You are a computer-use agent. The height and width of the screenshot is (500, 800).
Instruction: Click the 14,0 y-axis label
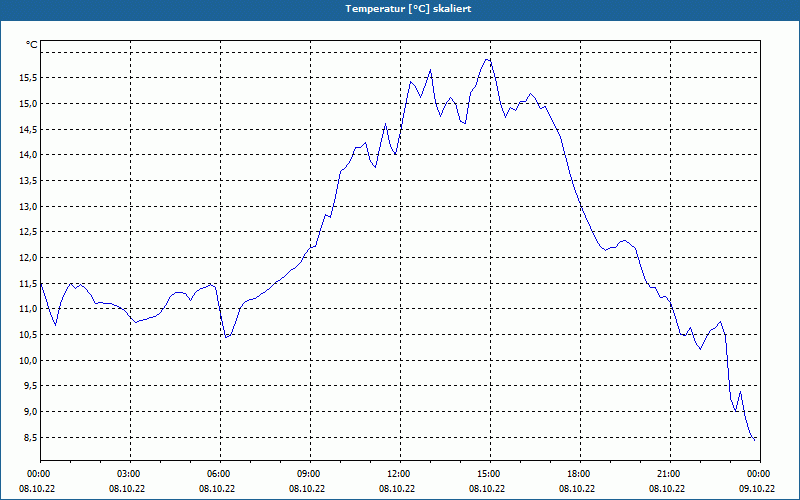click(28, 155)
